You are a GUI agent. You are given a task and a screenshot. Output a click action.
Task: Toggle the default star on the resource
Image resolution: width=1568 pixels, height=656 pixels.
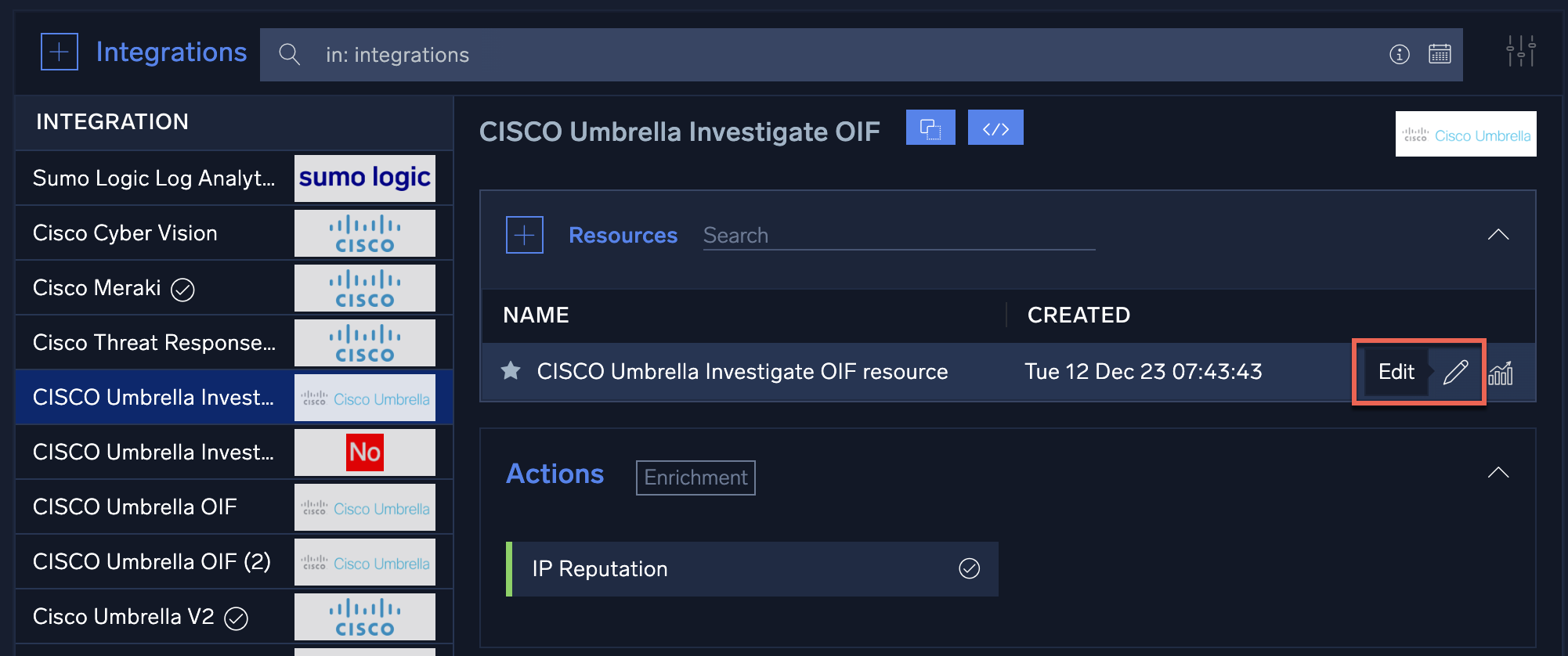[511, 371]
